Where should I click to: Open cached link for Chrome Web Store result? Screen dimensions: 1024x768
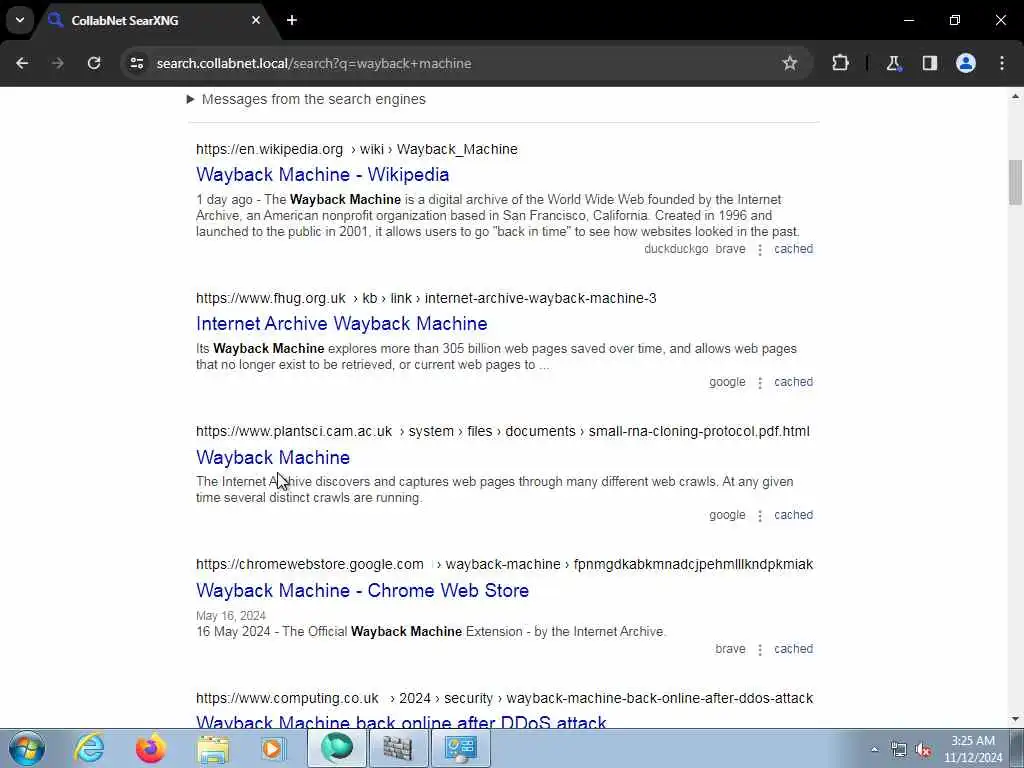pyautogui.click(x=793, y=648)
